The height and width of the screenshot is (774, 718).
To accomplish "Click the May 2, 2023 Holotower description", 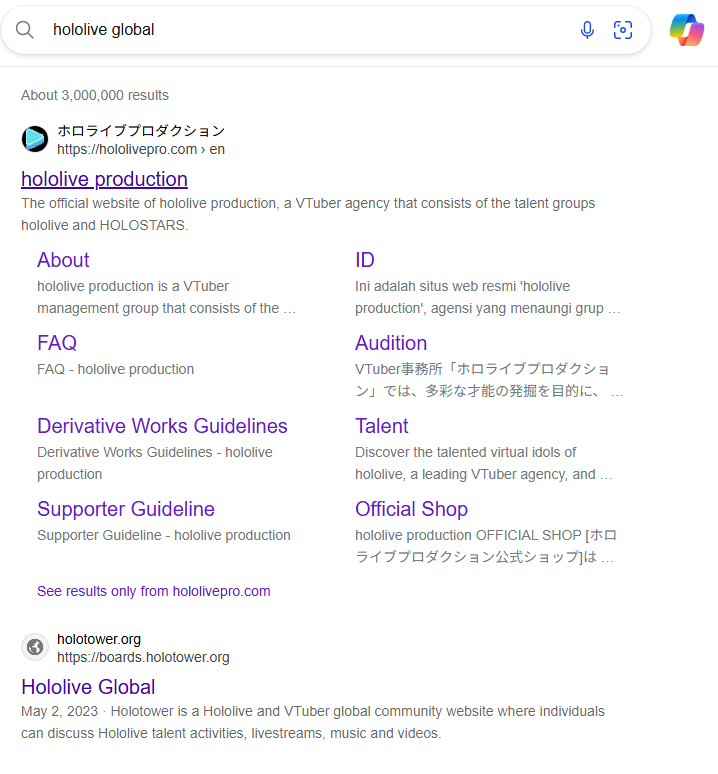I will pyautogui.click(x=313, y=722).
